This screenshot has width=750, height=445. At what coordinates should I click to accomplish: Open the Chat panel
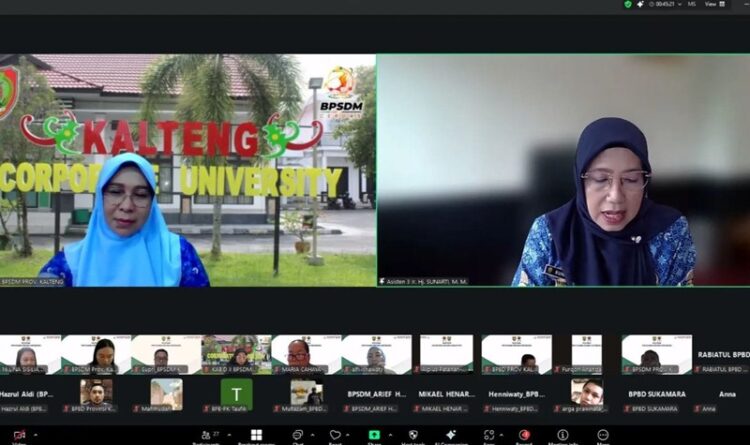click(298, 434)
